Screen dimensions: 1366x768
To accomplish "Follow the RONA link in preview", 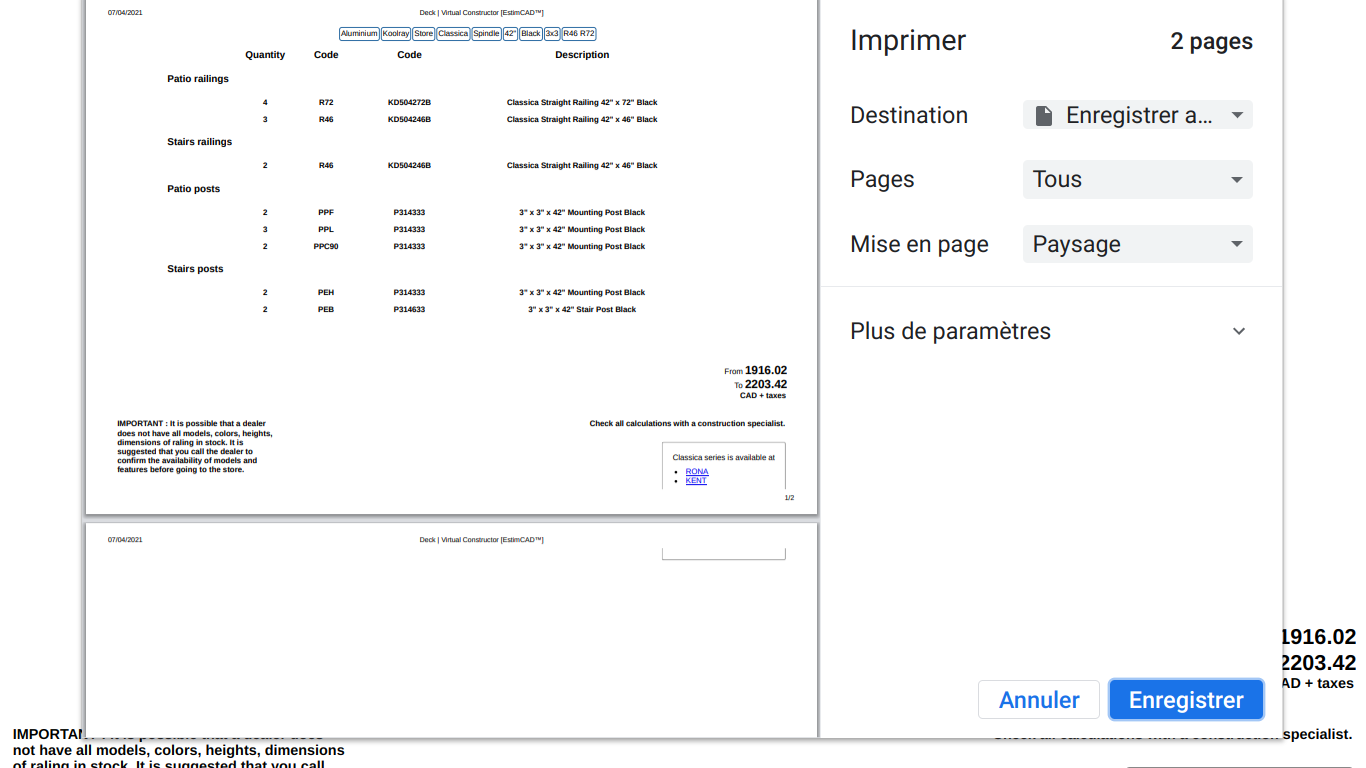I will coord(697,471).
